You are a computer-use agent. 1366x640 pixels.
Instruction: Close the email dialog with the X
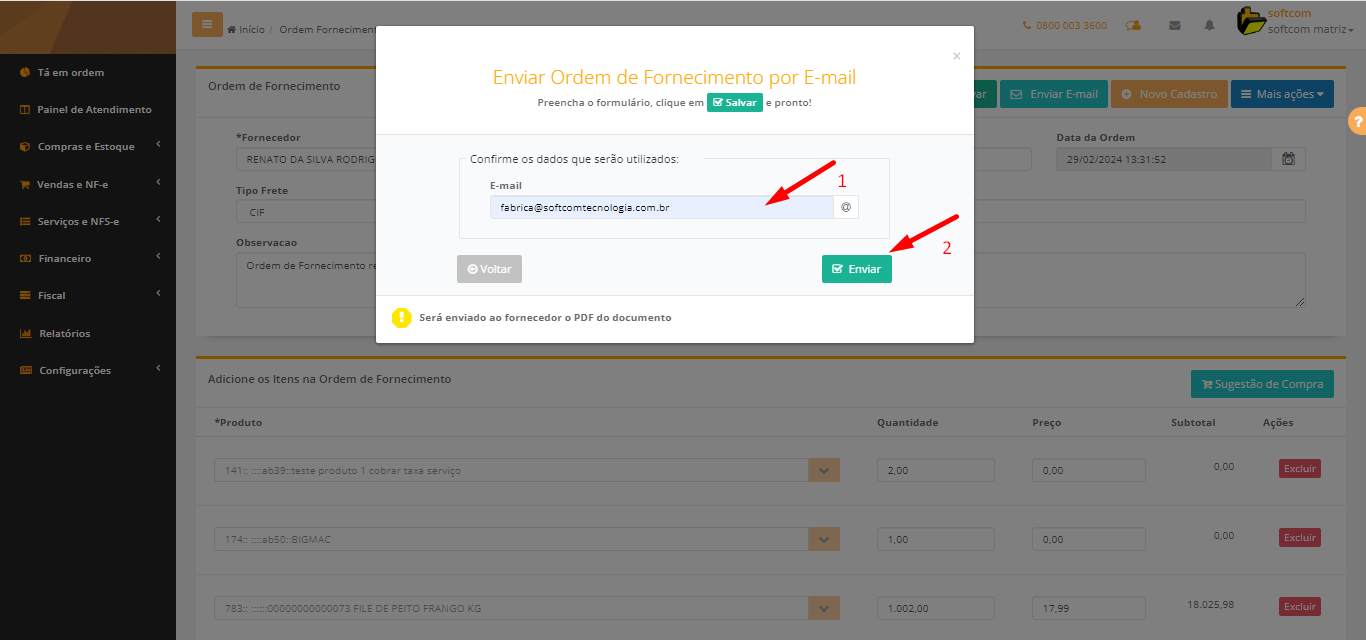pyautogui.click(x=956, y=56)
